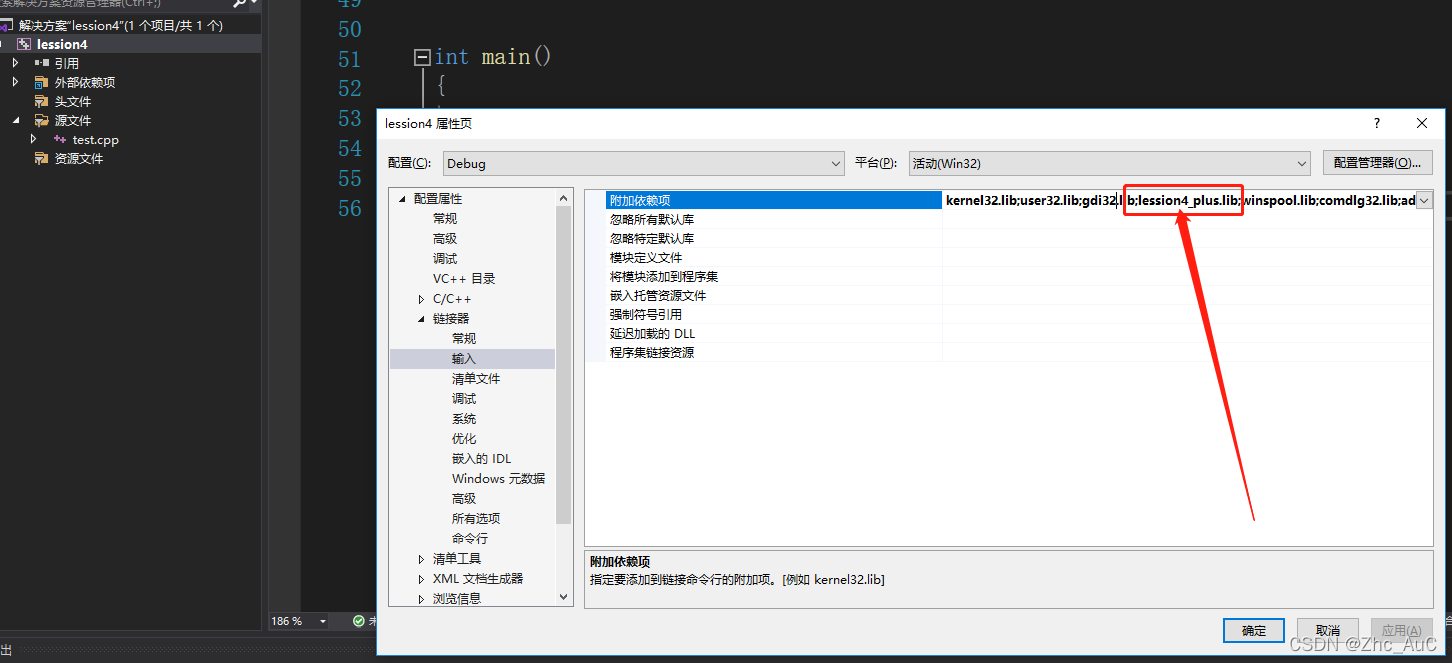1452x663 pixels.
Task: Click the green check status icon
Action: tap(358, 621)
